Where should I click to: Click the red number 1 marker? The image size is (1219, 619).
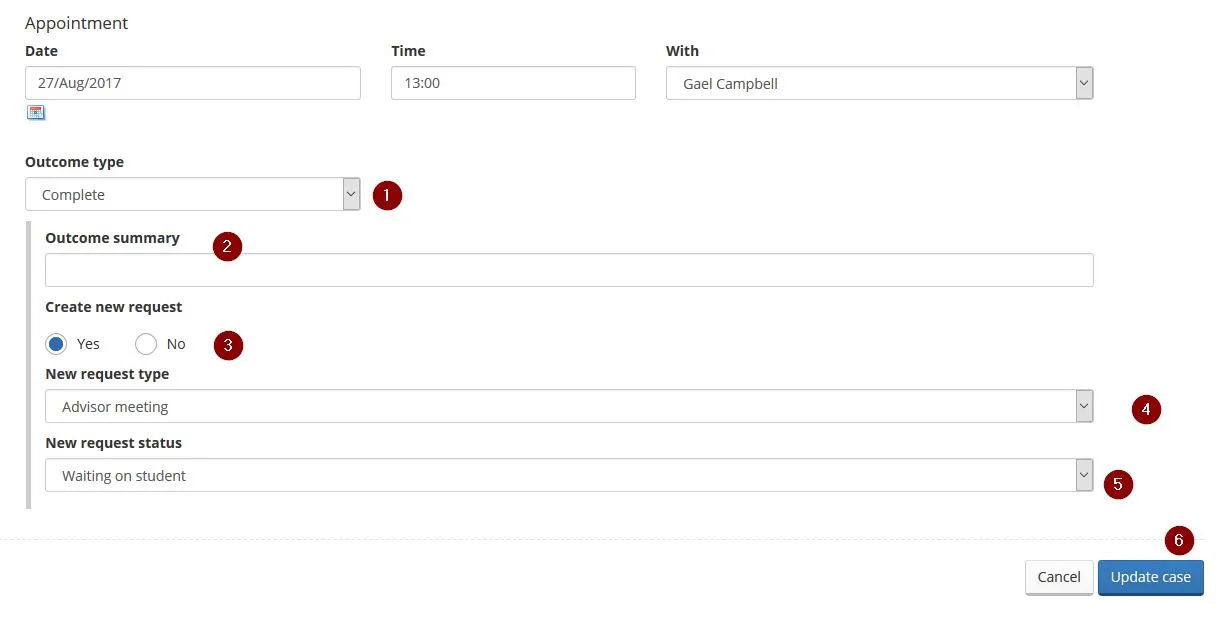387,195
